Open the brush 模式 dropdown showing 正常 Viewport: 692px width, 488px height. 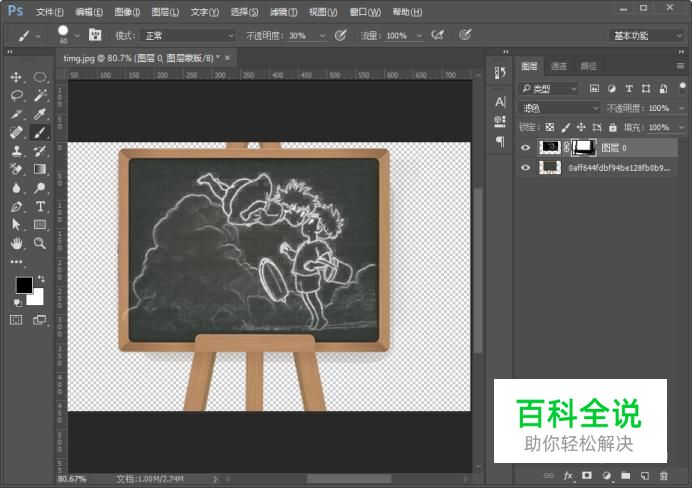click(x=188, y=35)
